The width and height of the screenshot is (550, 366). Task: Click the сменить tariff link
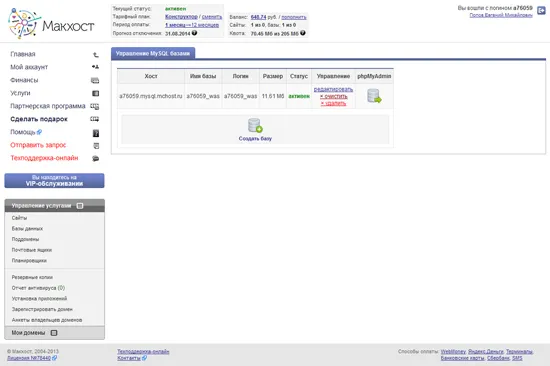(212, 16)
